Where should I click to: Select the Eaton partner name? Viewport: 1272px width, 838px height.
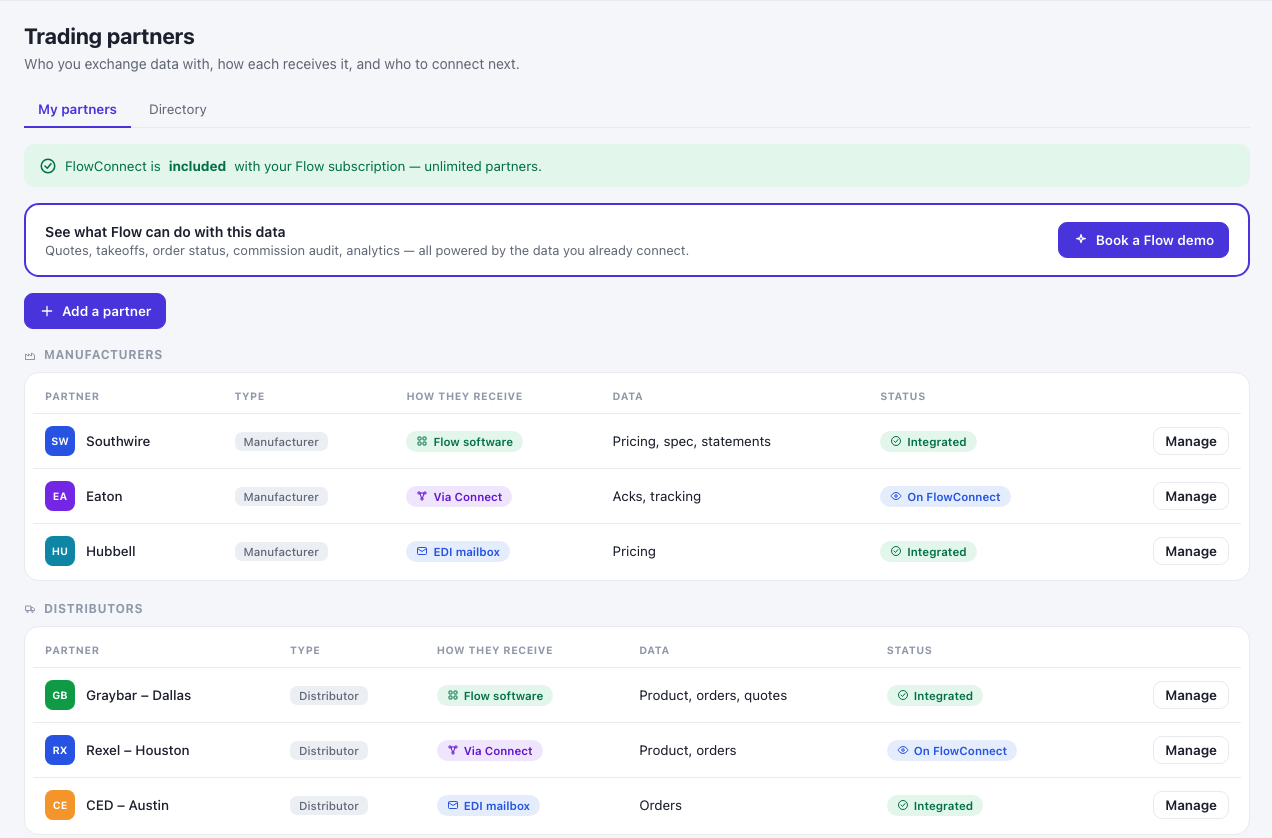pyautogui.click(x=104, y=496)
